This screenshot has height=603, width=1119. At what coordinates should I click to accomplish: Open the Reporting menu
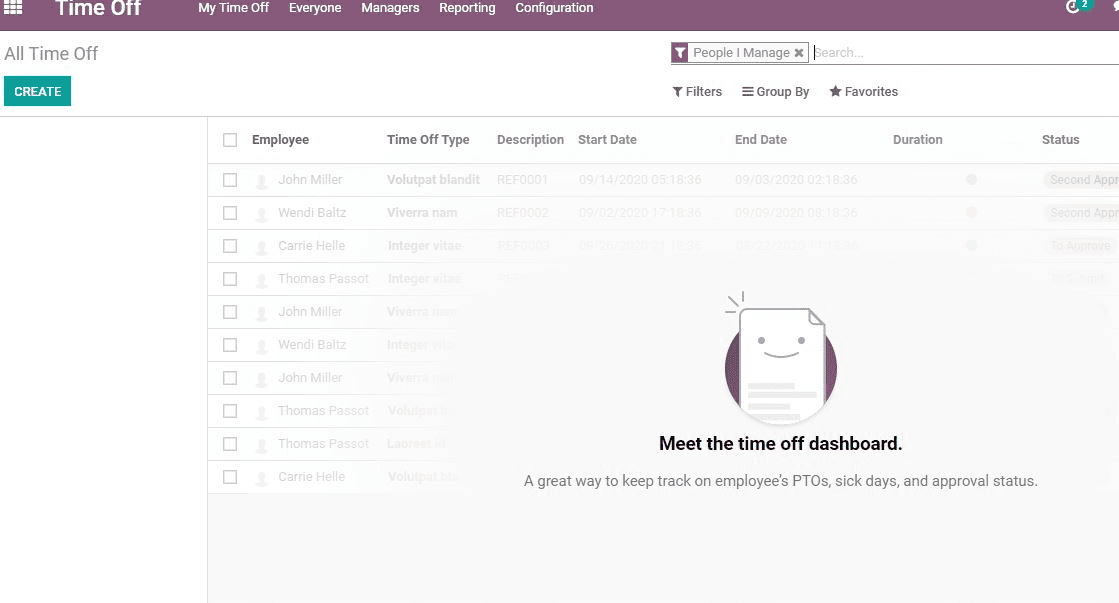pyautogui.click(x=467, y=8)
